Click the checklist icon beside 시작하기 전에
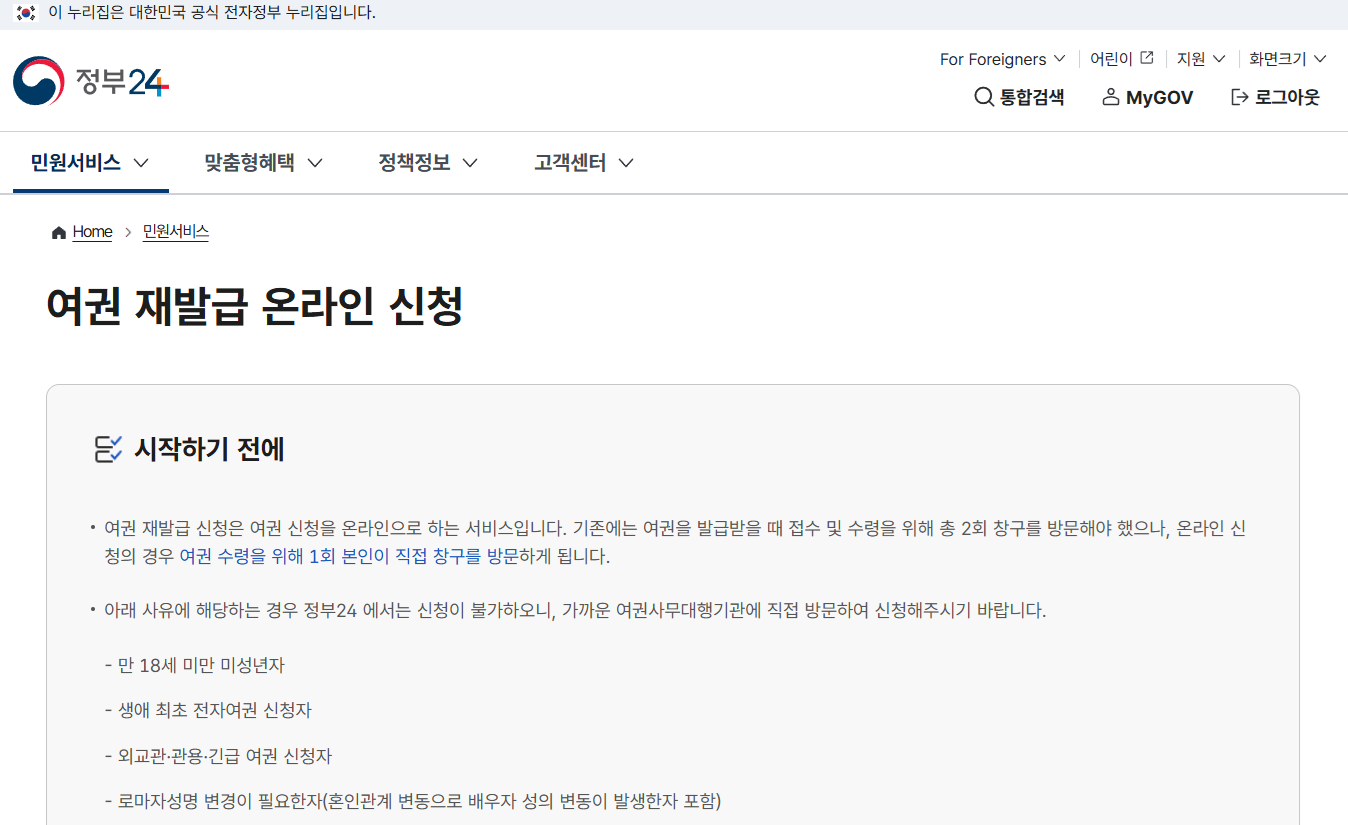 tap(108, 449)
